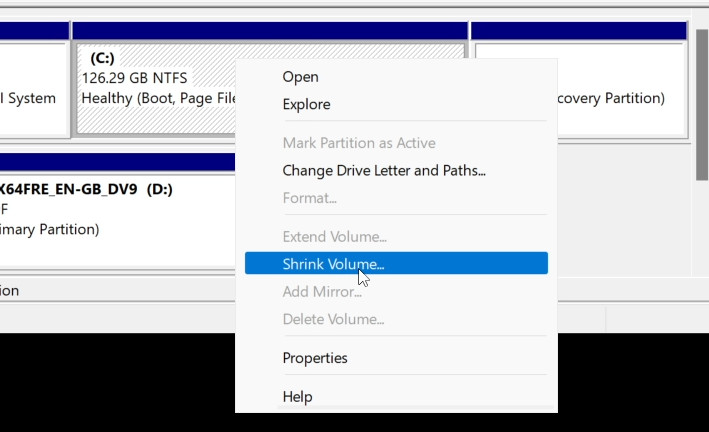Click the greyed-out Delete Volume entry

click(x=333, y=320)
